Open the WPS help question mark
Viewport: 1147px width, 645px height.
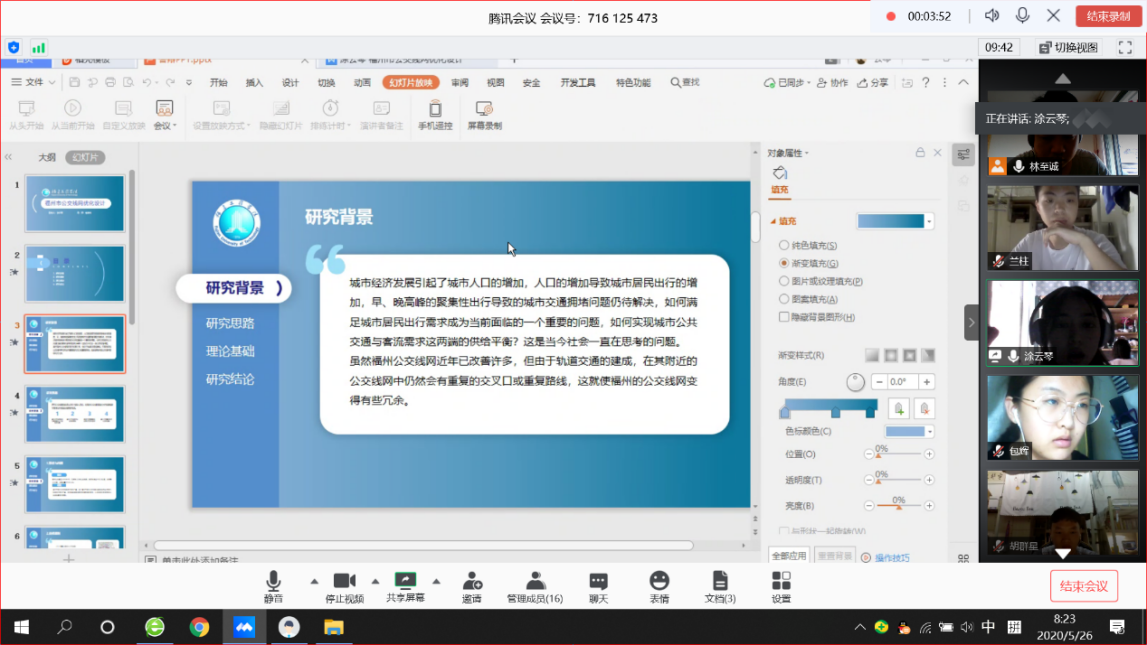point(926,83)
